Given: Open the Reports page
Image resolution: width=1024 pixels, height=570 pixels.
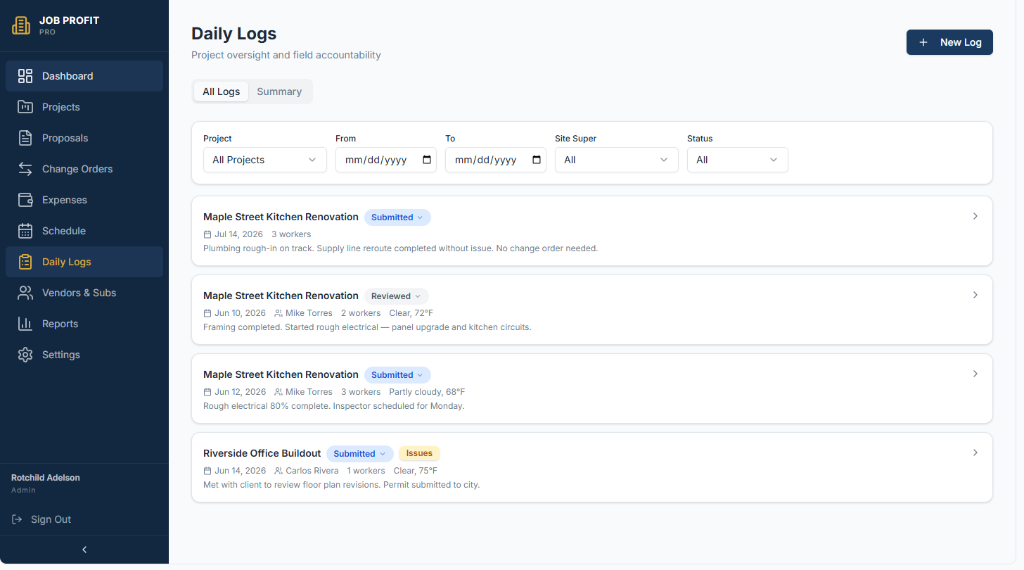Looking at the screenshot, I should [x=84, y=324].
